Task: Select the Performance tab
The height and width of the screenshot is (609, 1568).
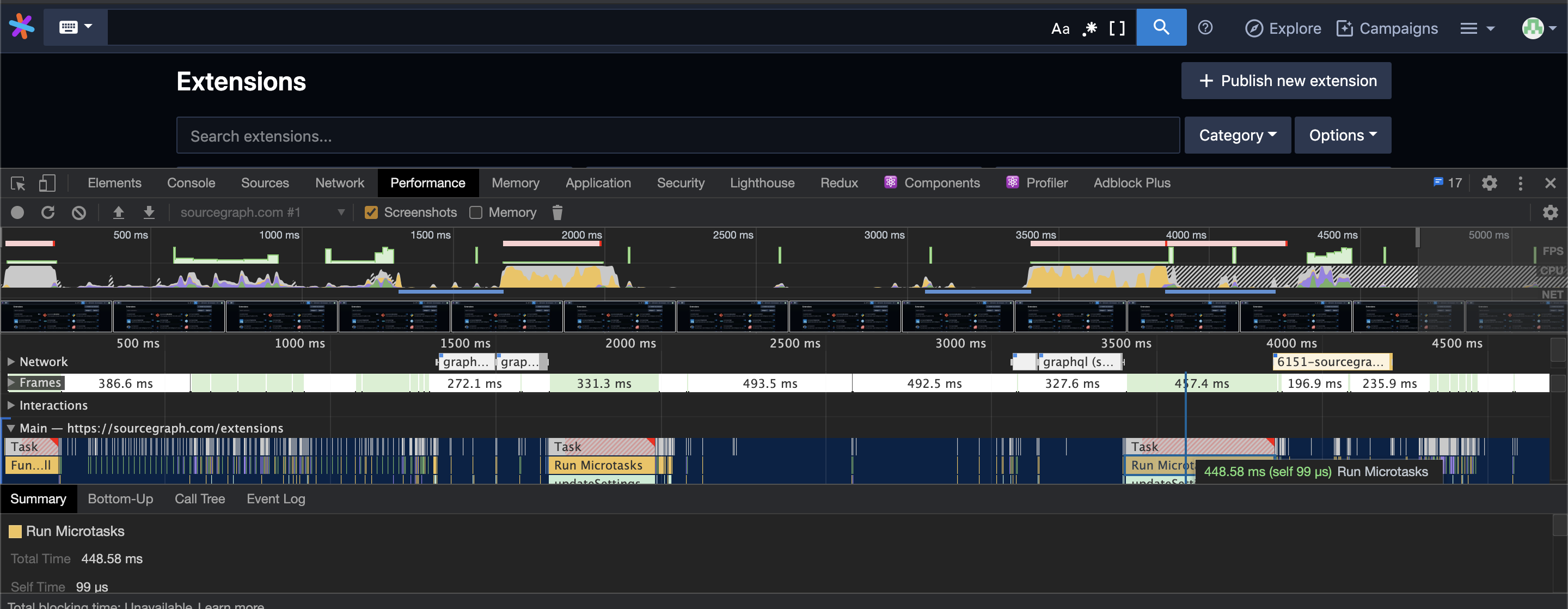Action: pyautogui.click(x=427, y=182)
